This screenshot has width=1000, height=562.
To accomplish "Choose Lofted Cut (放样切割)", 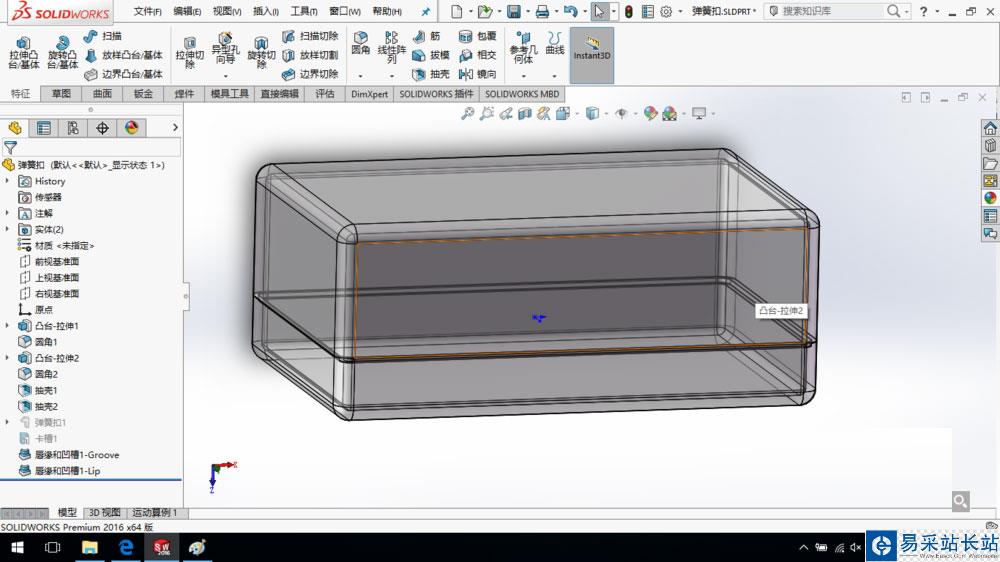I will (x=310, y=55).
